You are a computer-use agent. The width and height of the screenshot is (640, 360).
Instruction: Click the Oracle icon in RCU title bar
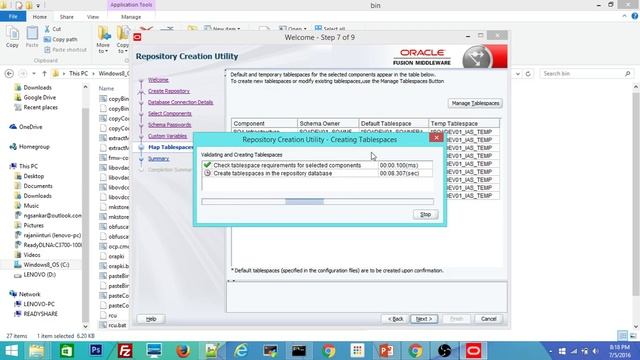pyautogui.click(x=137, y=37)
